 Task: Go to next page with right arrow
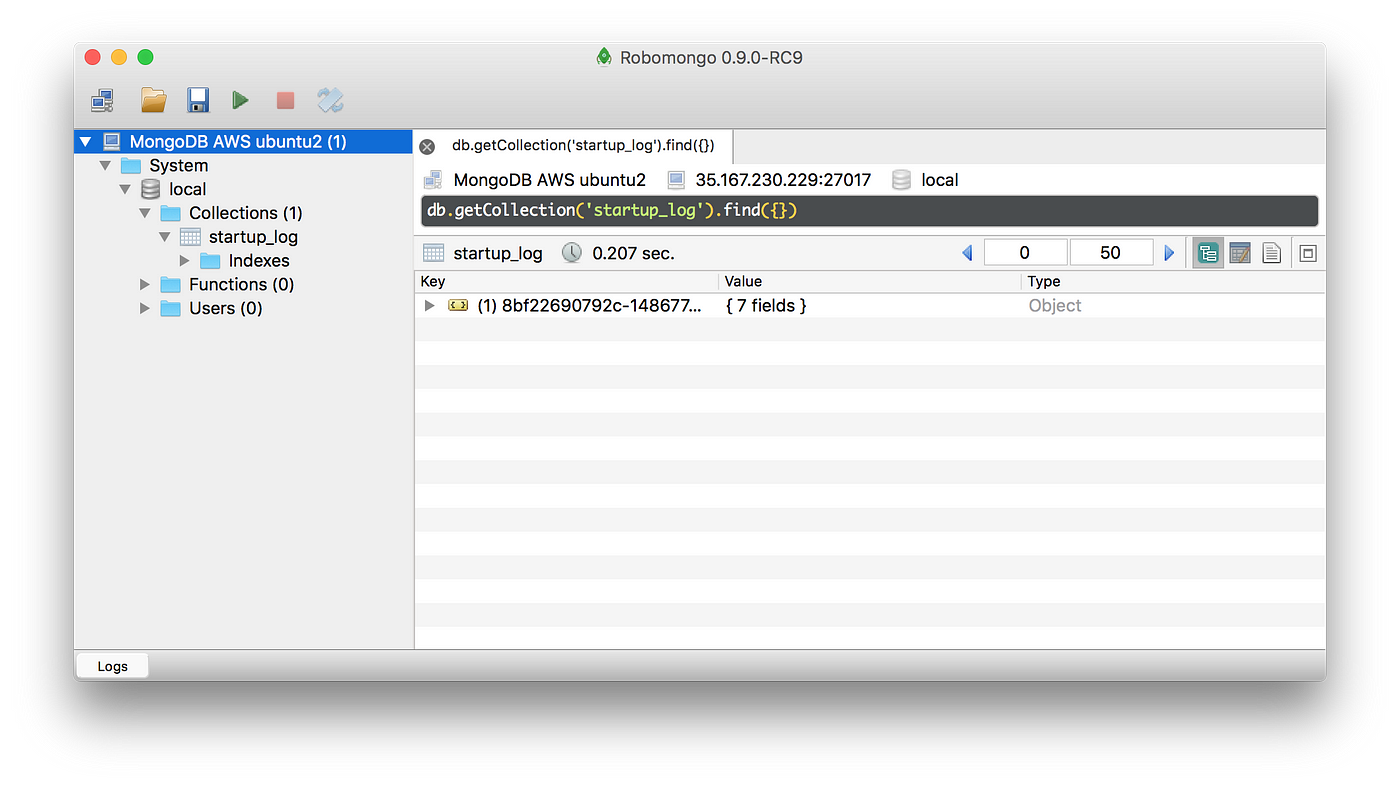(1169, 253)
